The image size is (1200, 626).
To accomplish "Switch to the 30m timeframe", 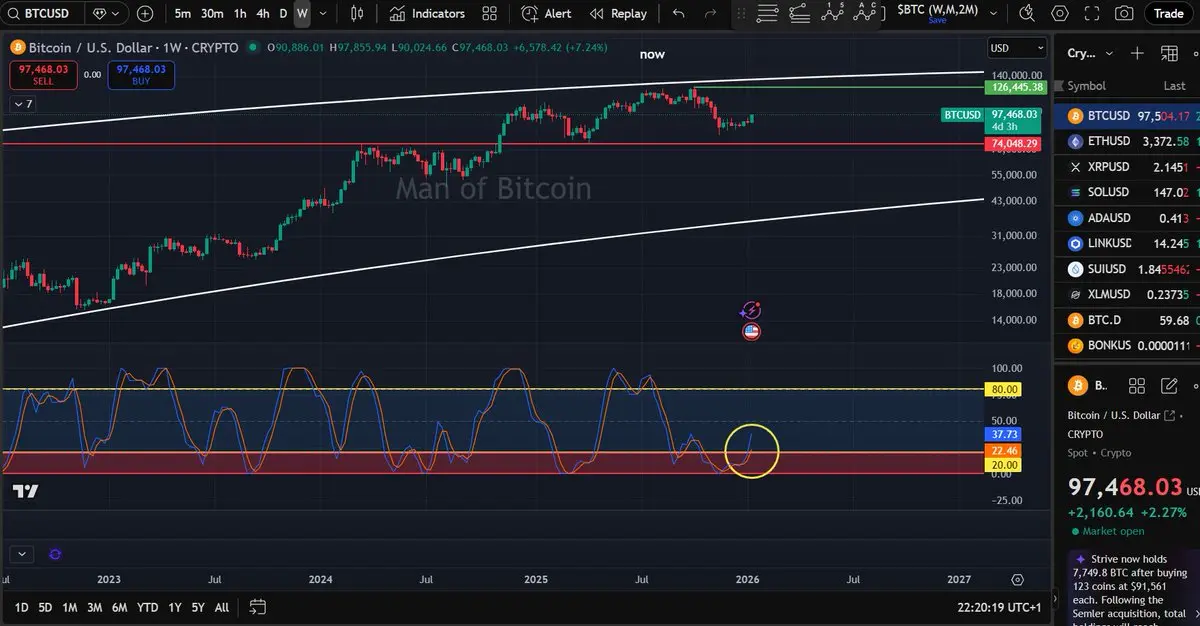I will pyautogui.click(x=212, y=14).
